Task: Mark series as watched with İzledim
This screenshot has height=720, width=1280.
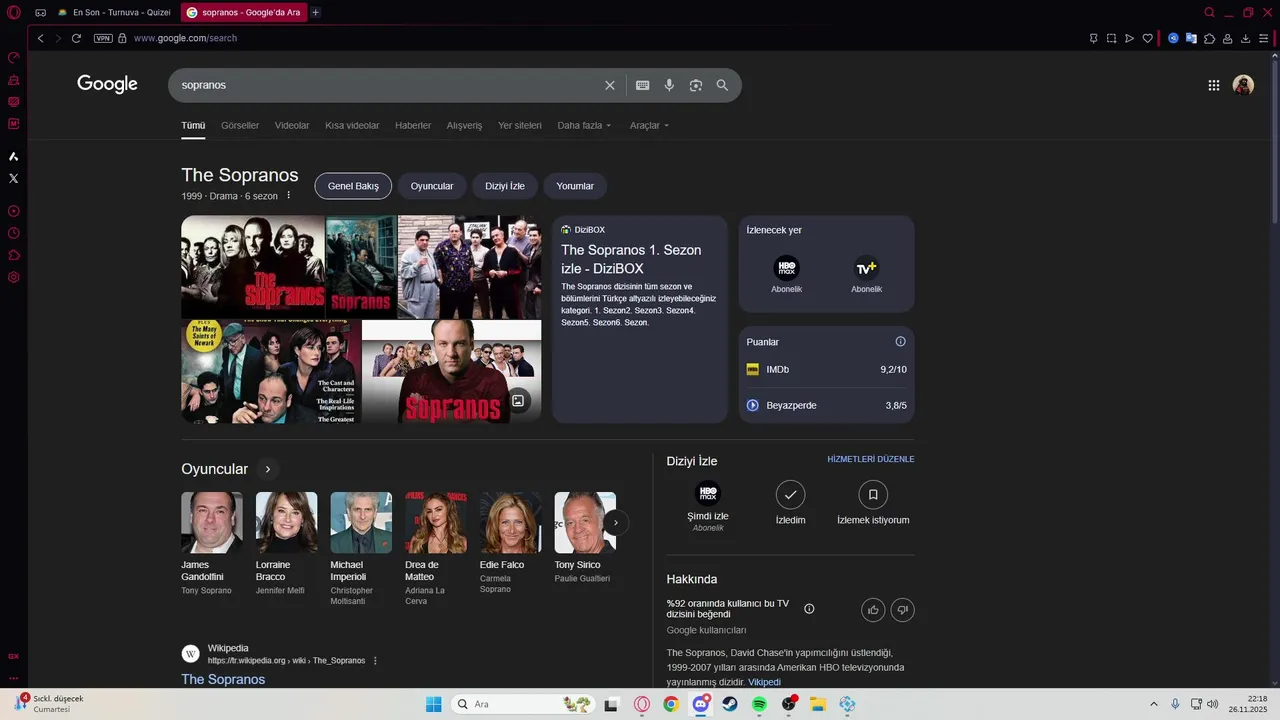Action: (x=790, y=503)
